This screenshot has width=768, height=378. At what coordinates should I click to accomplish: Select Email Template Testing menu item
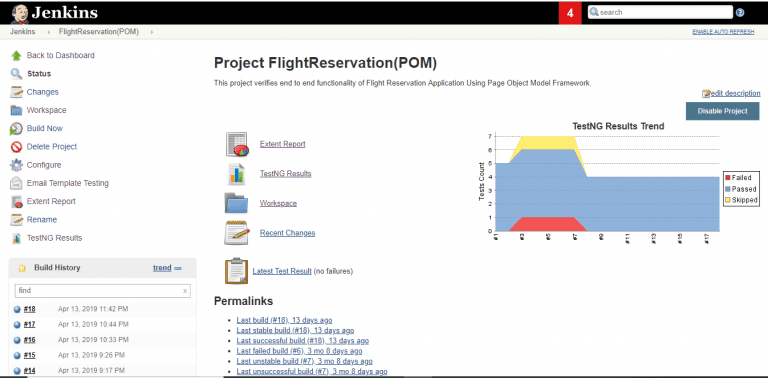click(x=68, y=183)
